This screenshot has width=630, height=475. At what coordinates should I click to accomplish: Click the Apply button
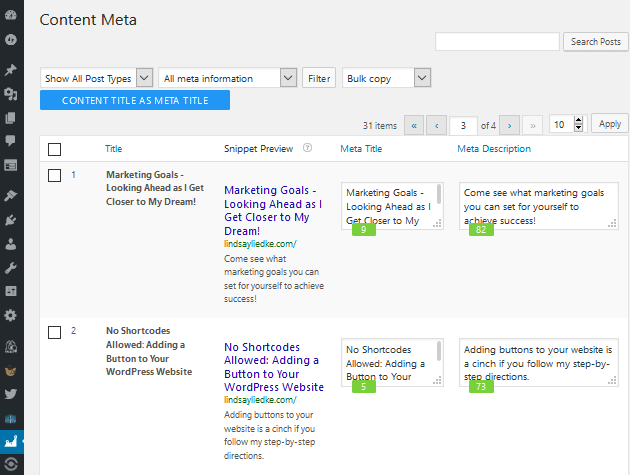click(x=610, y=124)
